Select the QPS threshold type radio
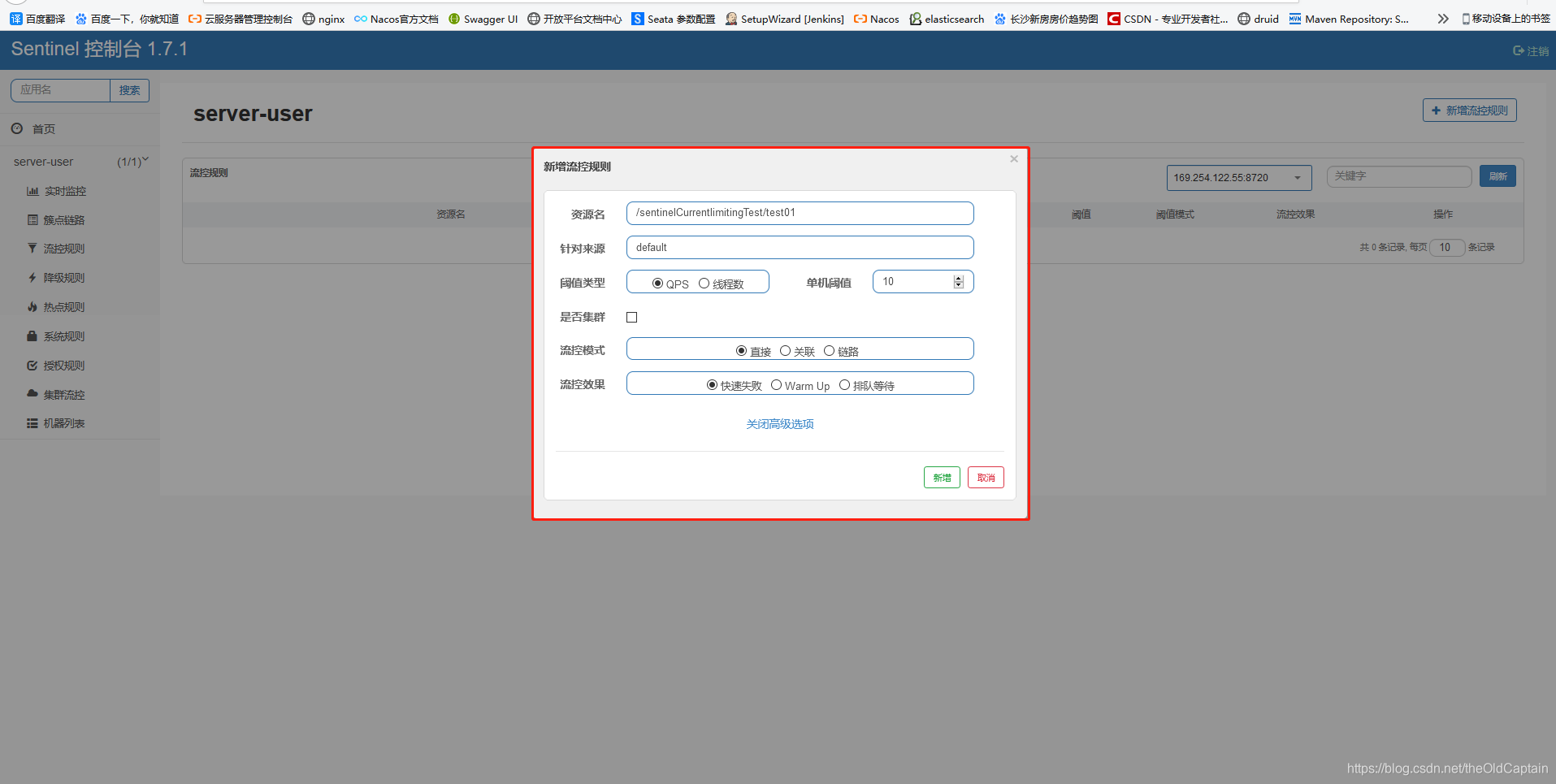The height and width of the screenshot is (784, 1556). [657, 284]
